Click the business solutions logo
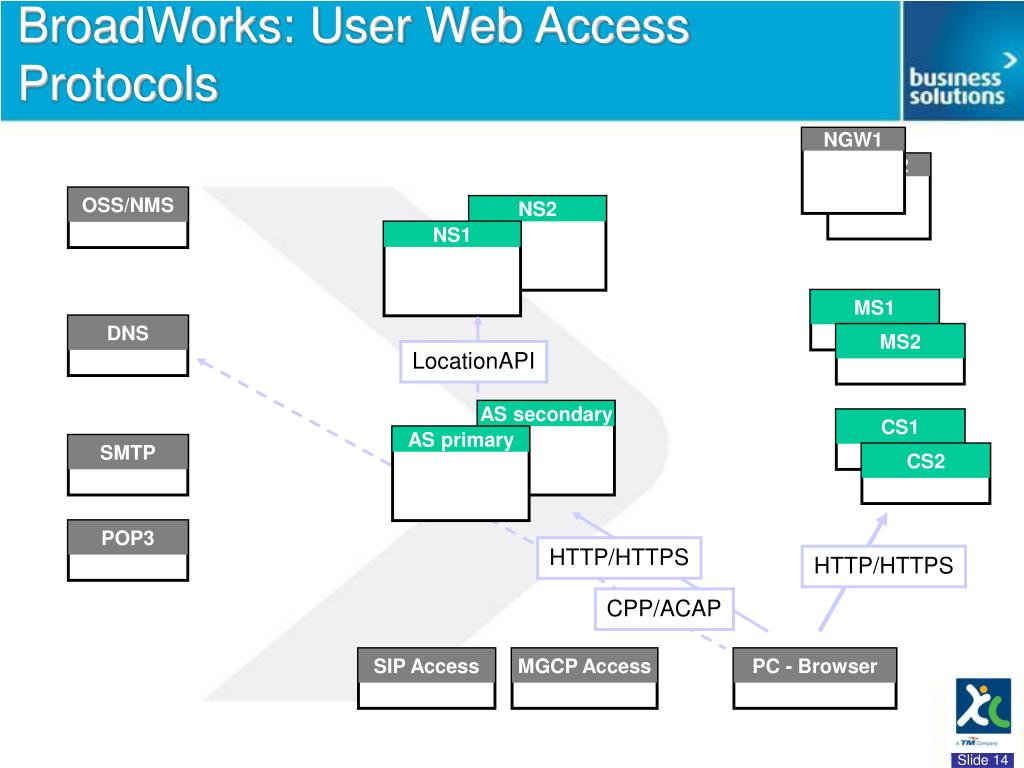Screen dimensions: 1024x768 (x=963, y=61)
